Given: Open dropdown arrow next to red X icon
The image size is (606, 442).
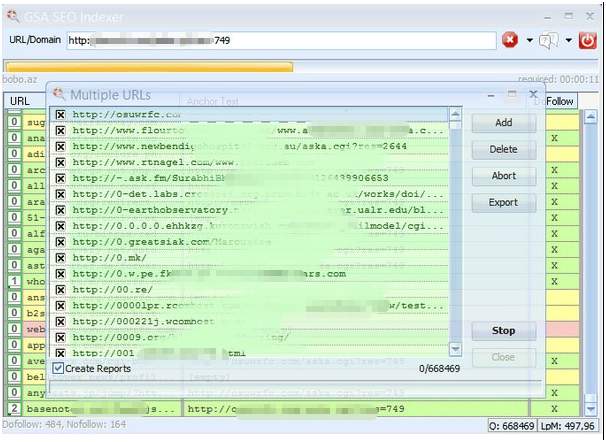Looking at the screenshot, I should click(x=529, y=41).
